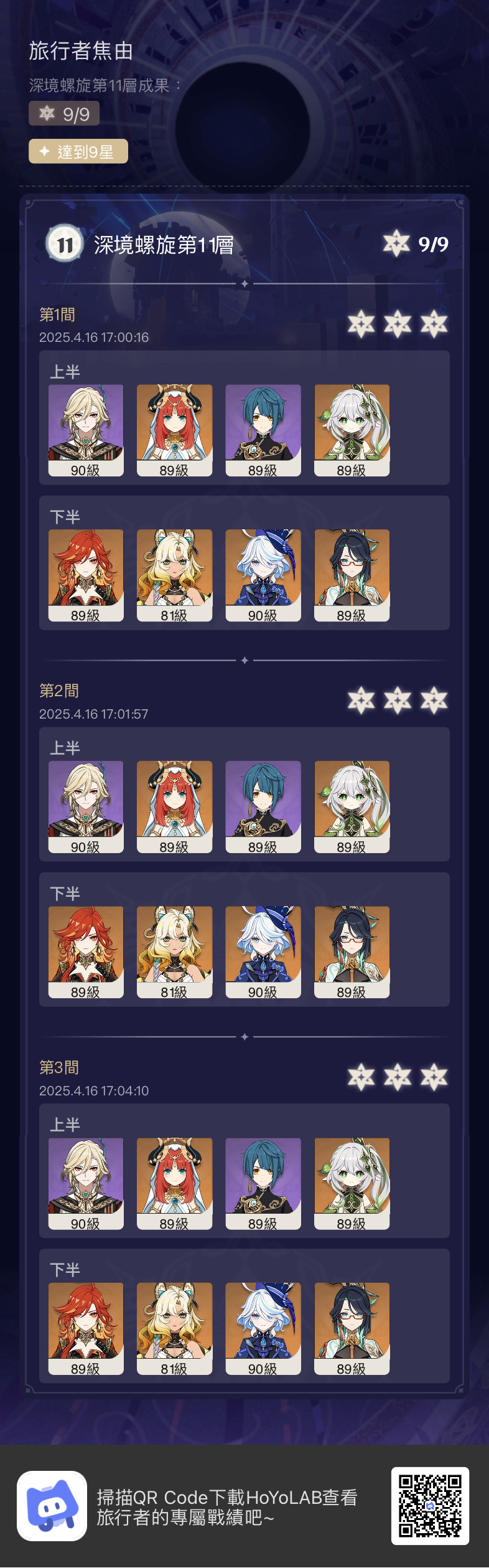Click the last star of chamber 第3間
This screenshot has width=489, height=1568.
pyautogui.click(x=434, y=1077)
